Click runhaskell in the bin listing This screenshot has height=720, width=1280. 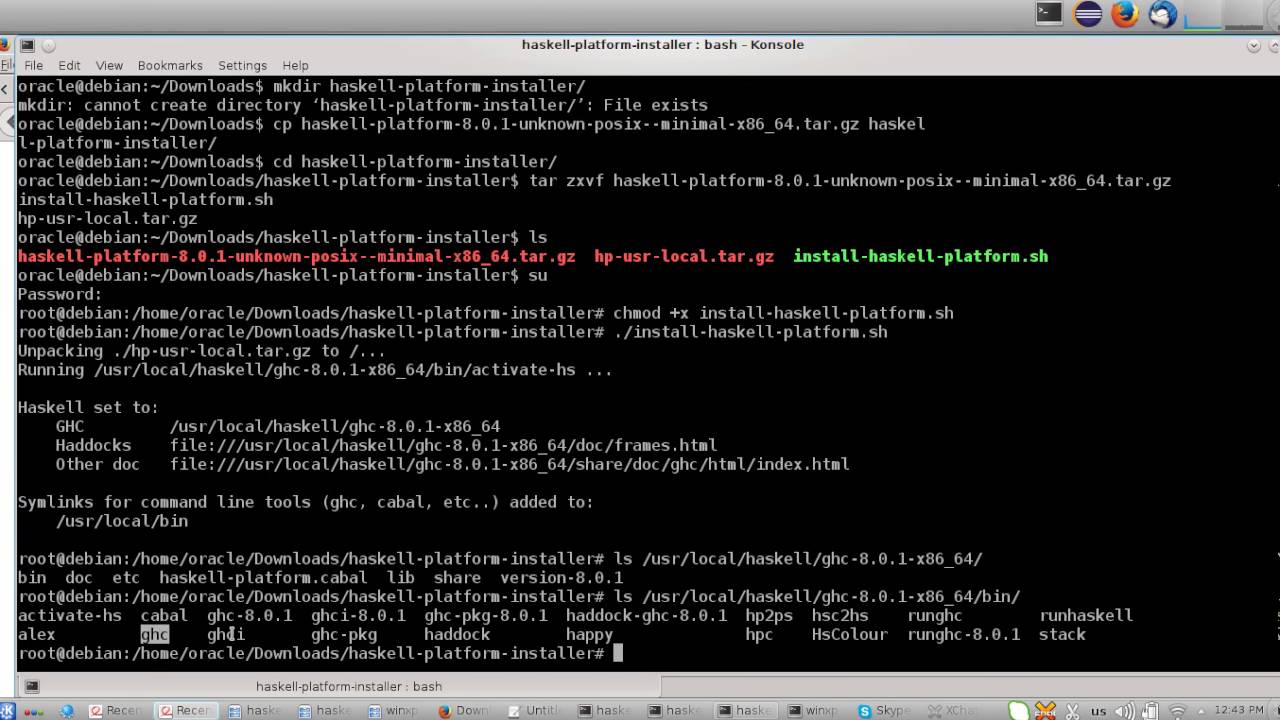1086,615
